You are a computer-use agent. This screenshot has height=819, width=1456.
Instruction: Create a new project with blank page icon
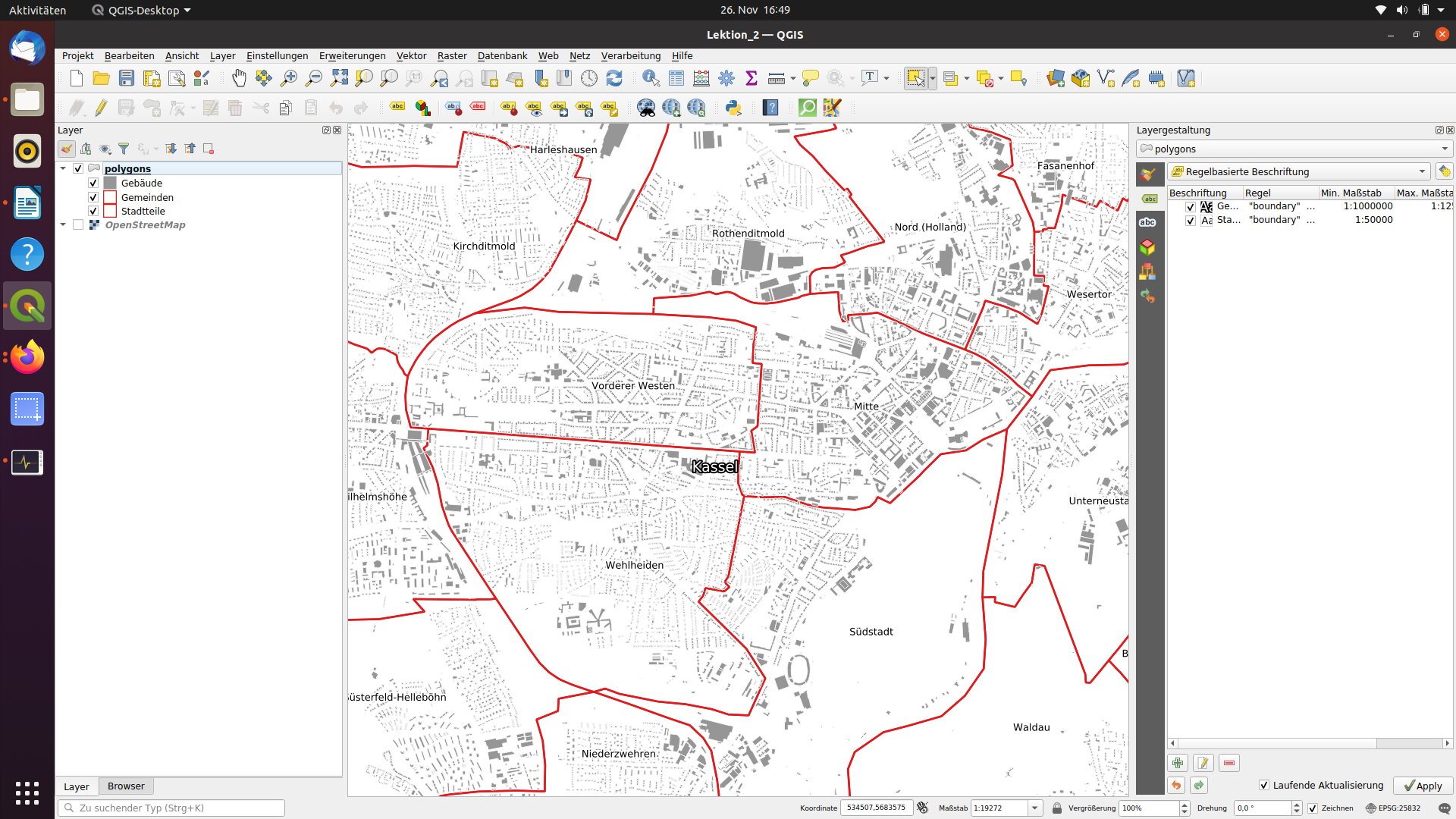click(76, 78)
